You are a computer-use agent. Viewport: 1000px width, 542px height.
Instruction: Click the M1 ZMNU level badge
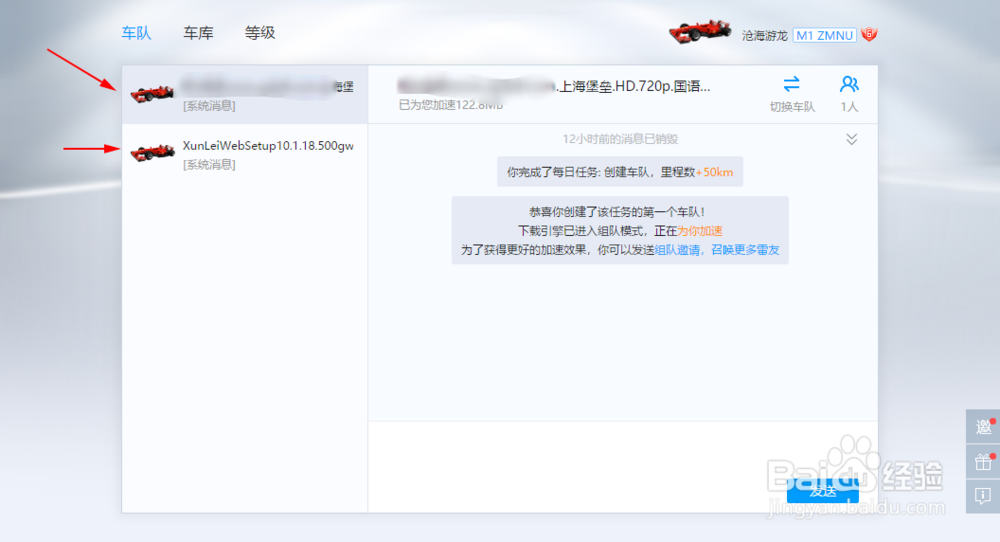[825, 36]
